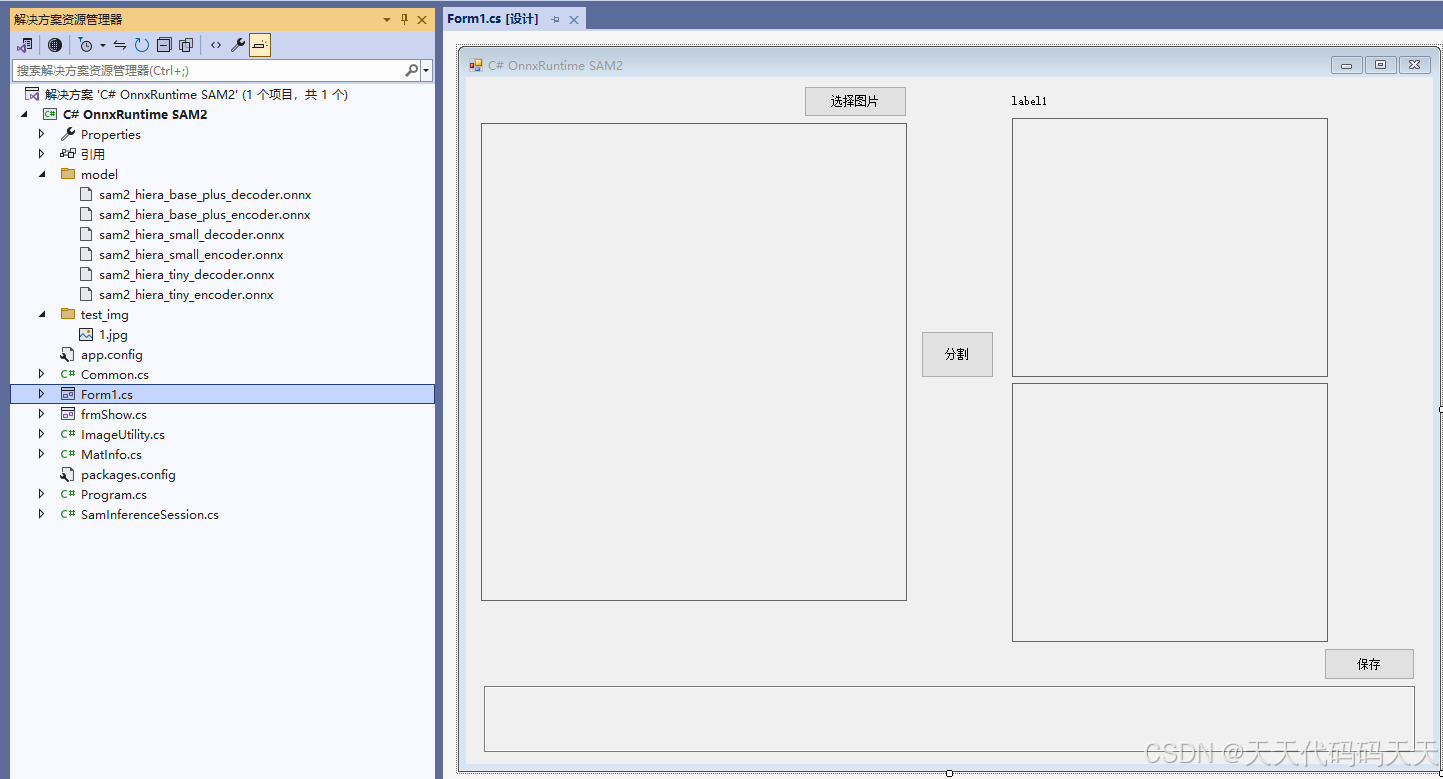1443x779 pixels.
Task: Select the label1 control
Action: pos(1029,101)
